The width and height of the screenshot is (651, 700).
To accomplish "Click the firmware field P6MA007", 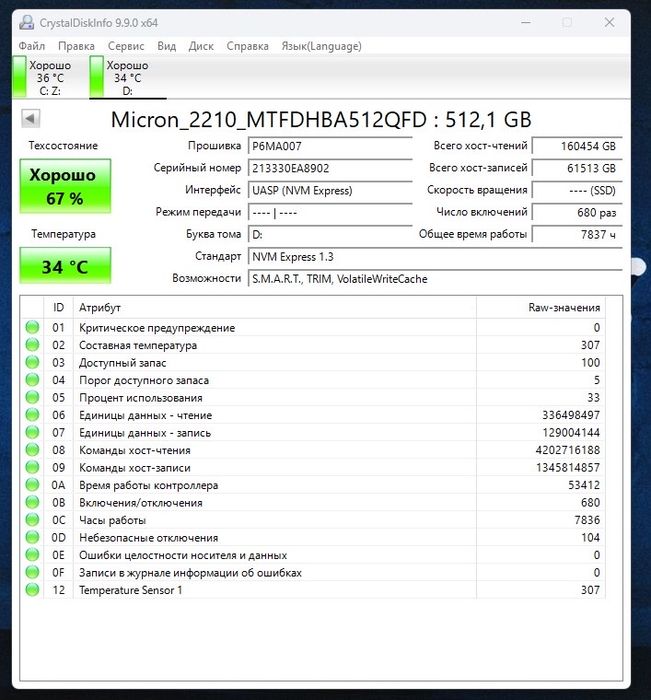I will pyautogui.click(x=330, y=146).
